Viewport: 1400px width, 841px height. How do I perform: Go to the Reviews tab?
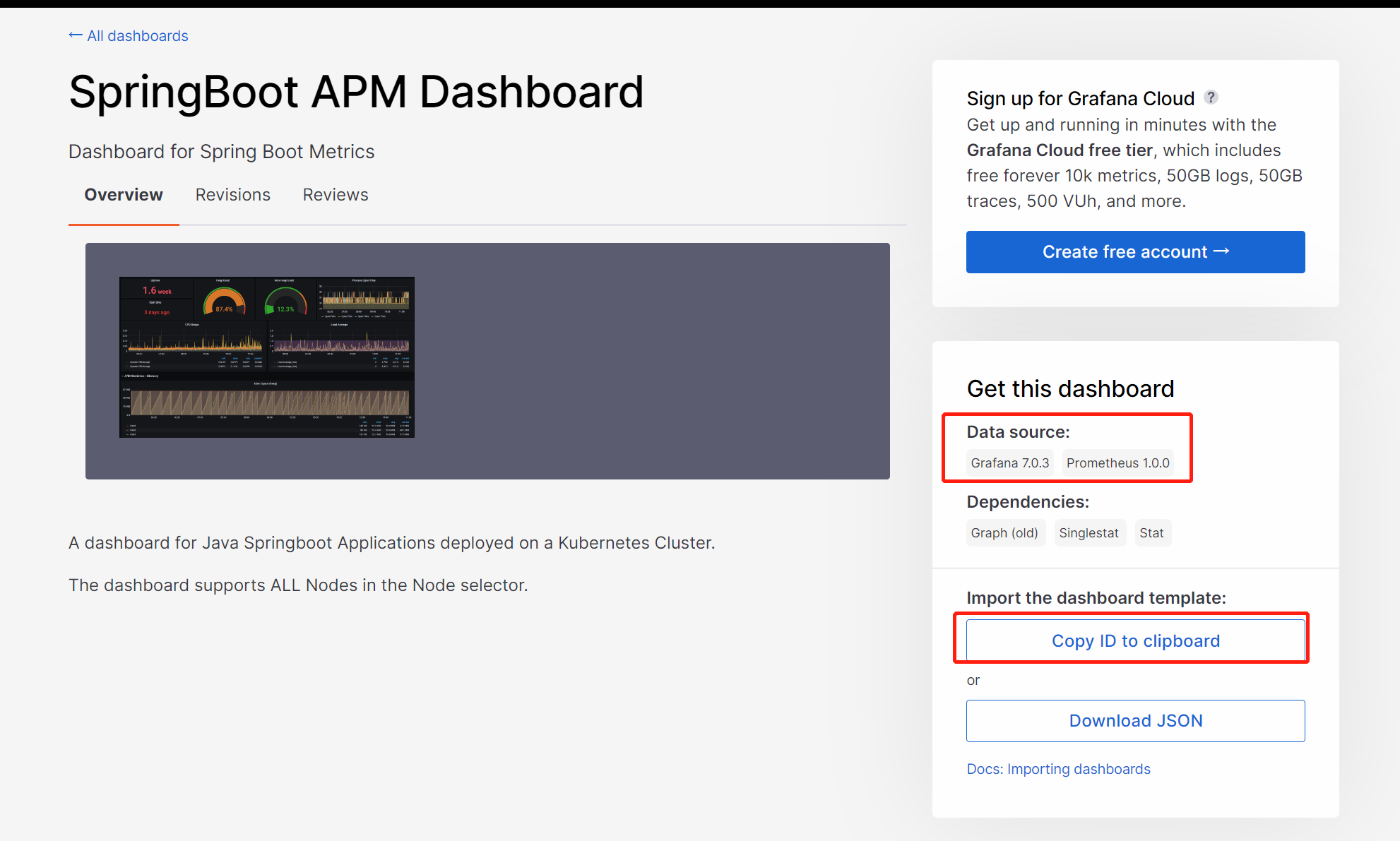coord(336,195)
